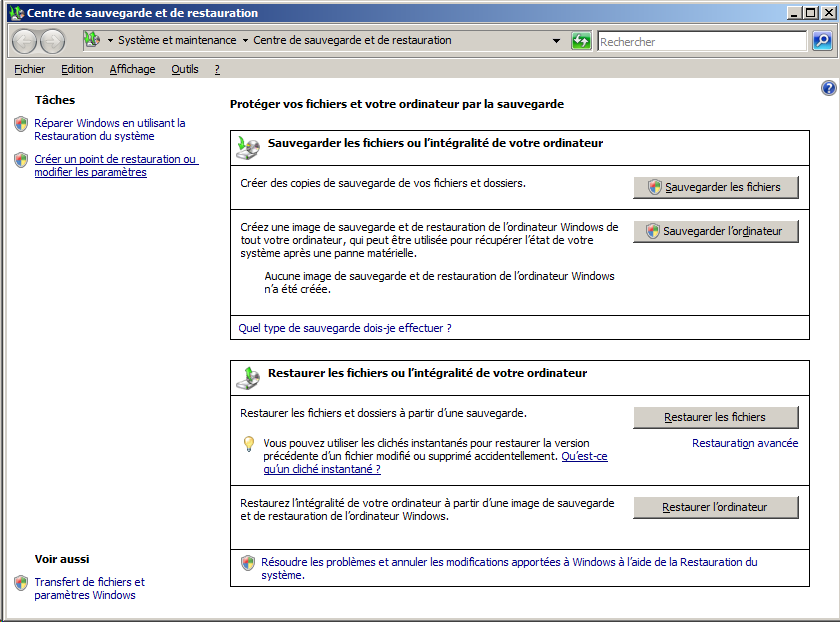840x622 pixels.
Task: Maximize the Centre de sauvegarde window
Action: coord(811,12)
